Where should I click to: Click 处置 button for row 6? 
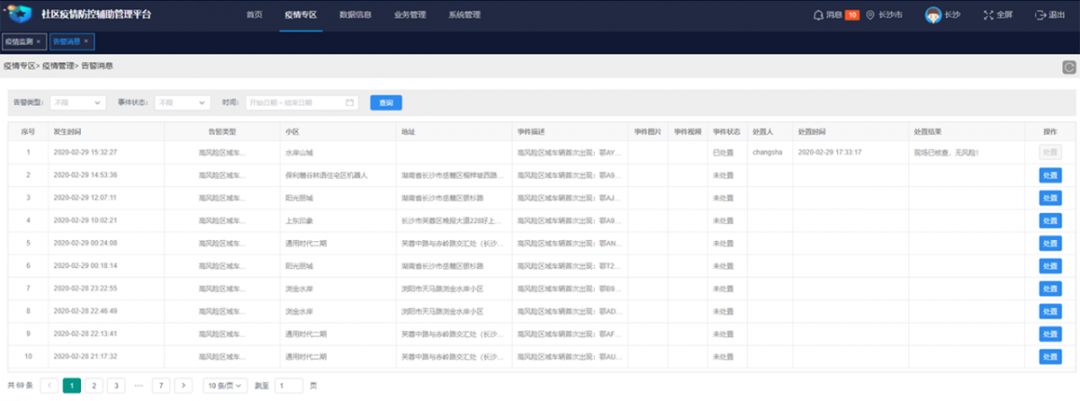pos(1050,266)
